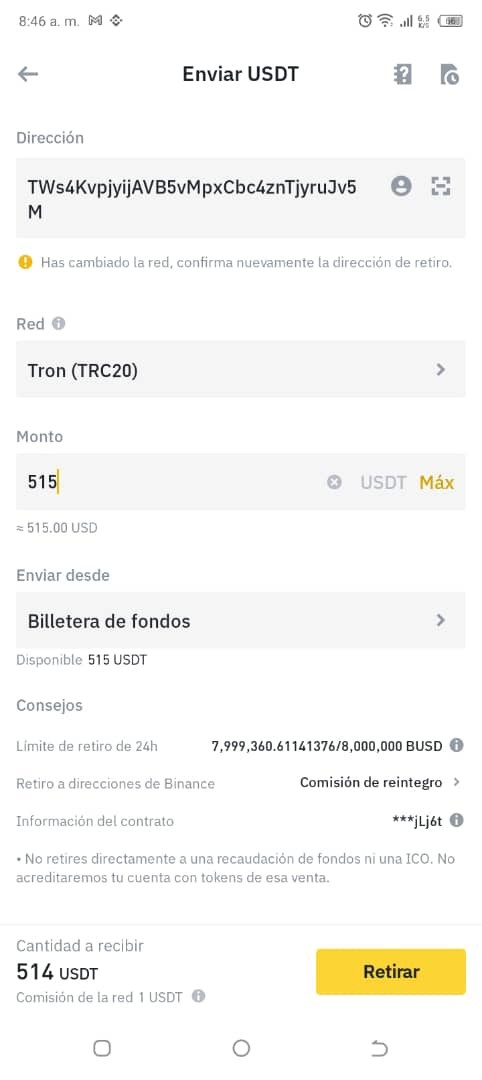Open the help FAQ icon
Viewport: 482px width, 1080px height.
tap(402, 74)
